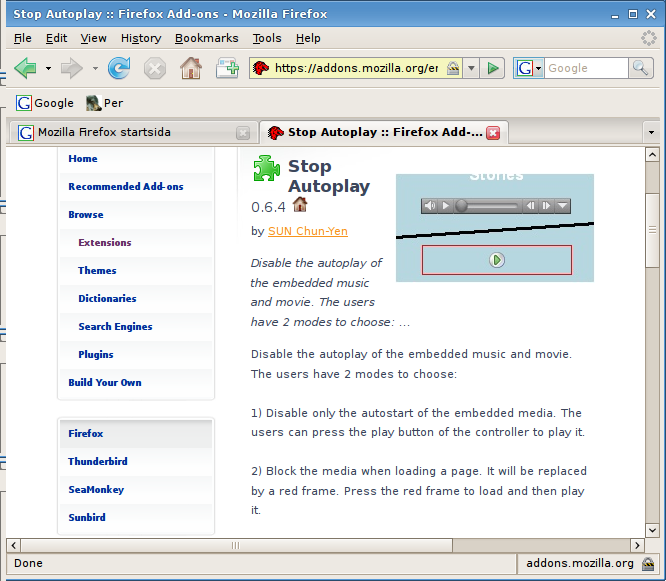
Task: Click the grayed forward arrow button
Action: (72, 68)
